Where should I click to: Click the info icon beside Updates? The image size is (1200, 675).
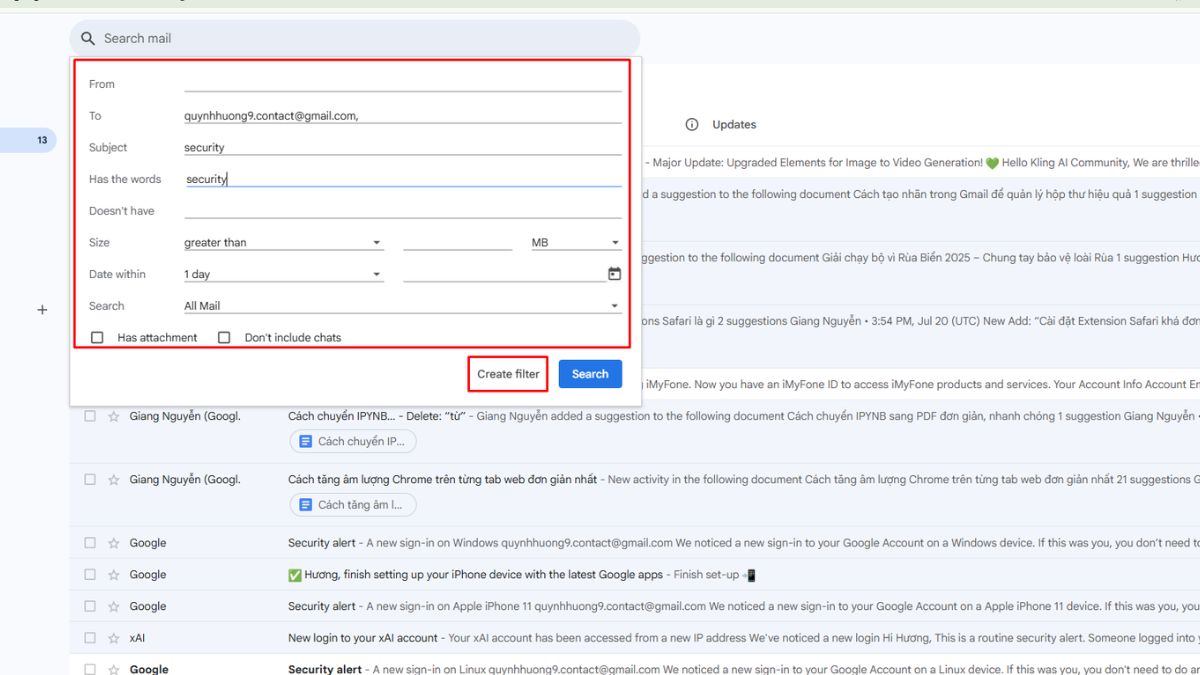pyautogui.click(x=691, y=125)
